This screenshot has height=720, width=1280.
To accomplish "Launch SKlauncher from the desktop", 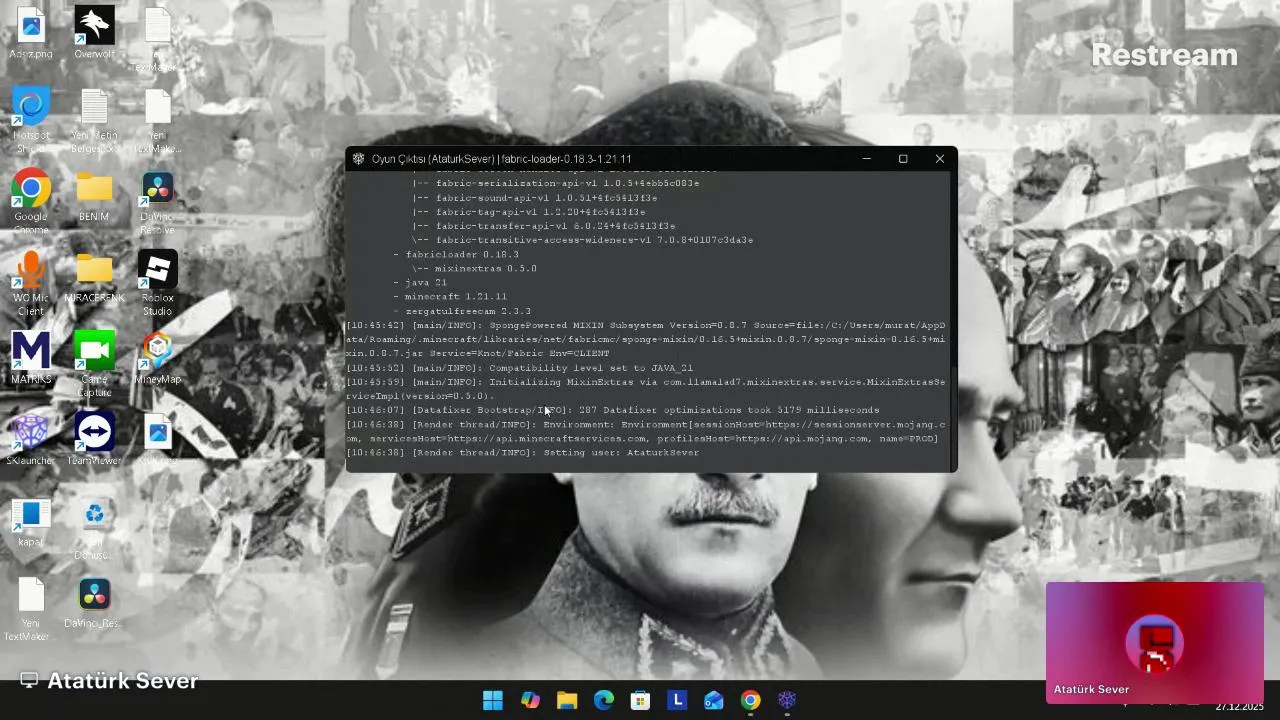I will pyautogui.click(x=31, y=438).
